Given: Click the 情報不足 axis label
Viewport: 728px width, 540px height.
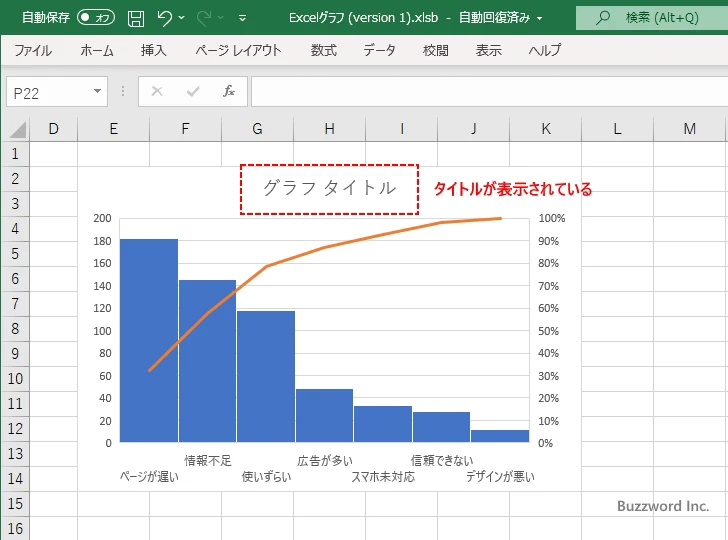Looking at the screenshot, I should pyautogui.click(x=208, y=461).
